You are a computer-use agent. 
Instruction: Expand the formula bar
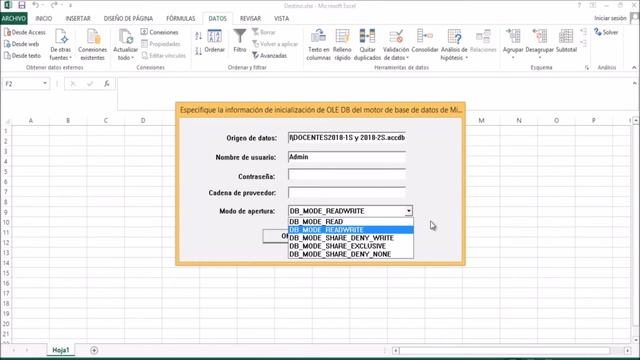(x=634, y=83)
